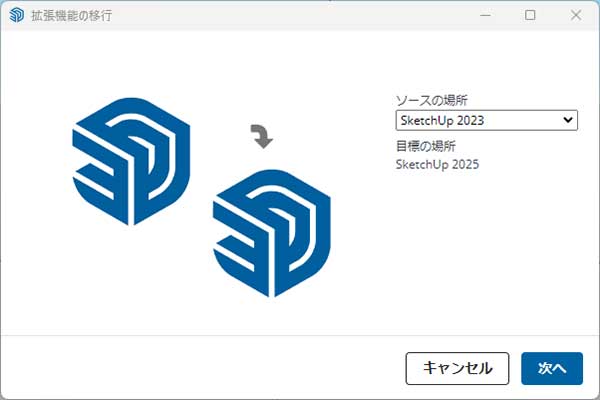Close the 拡張機能の移行 dialog
The image size is (600, 400).
point(576,15)
